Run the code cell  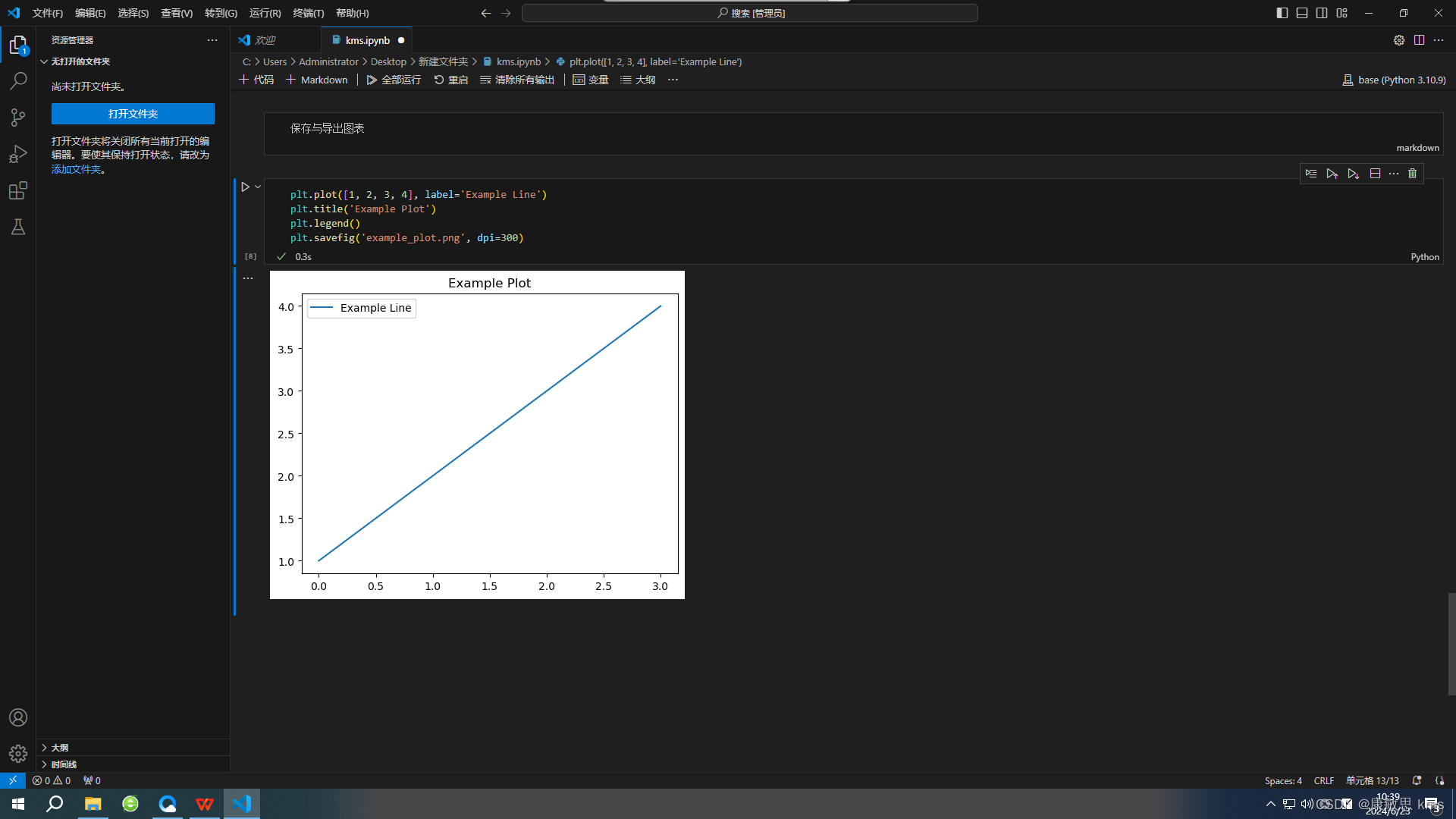tap(245, 187)
